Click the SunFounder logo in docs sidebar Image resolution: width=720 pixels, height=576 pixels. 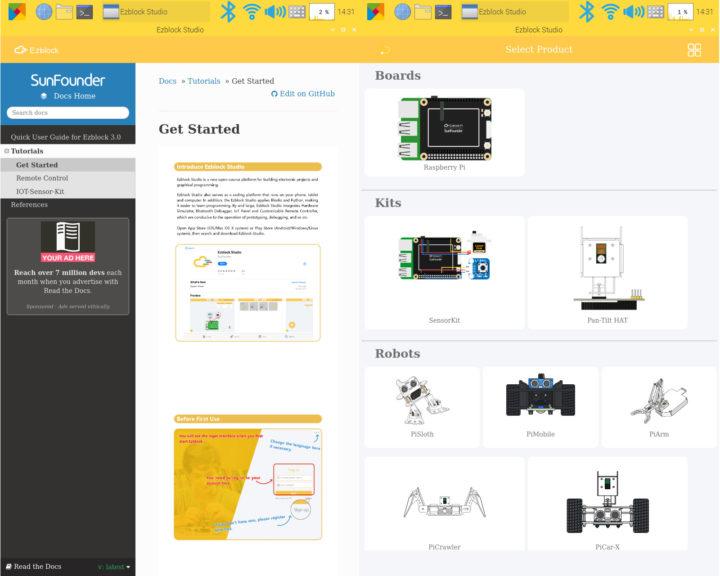pyautogui.click(x=68, y=80)
